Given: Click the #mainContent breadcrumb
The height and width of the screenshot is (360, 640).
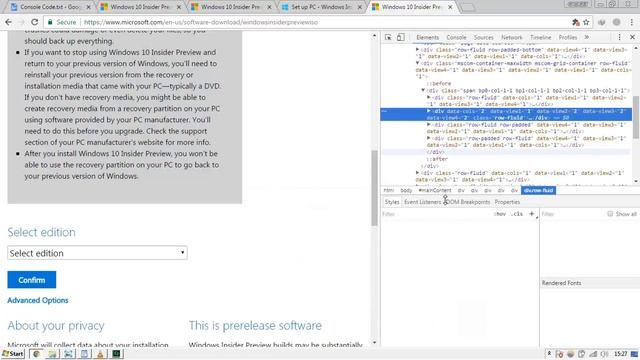Looking at the screenshot, I should point(435,190).
